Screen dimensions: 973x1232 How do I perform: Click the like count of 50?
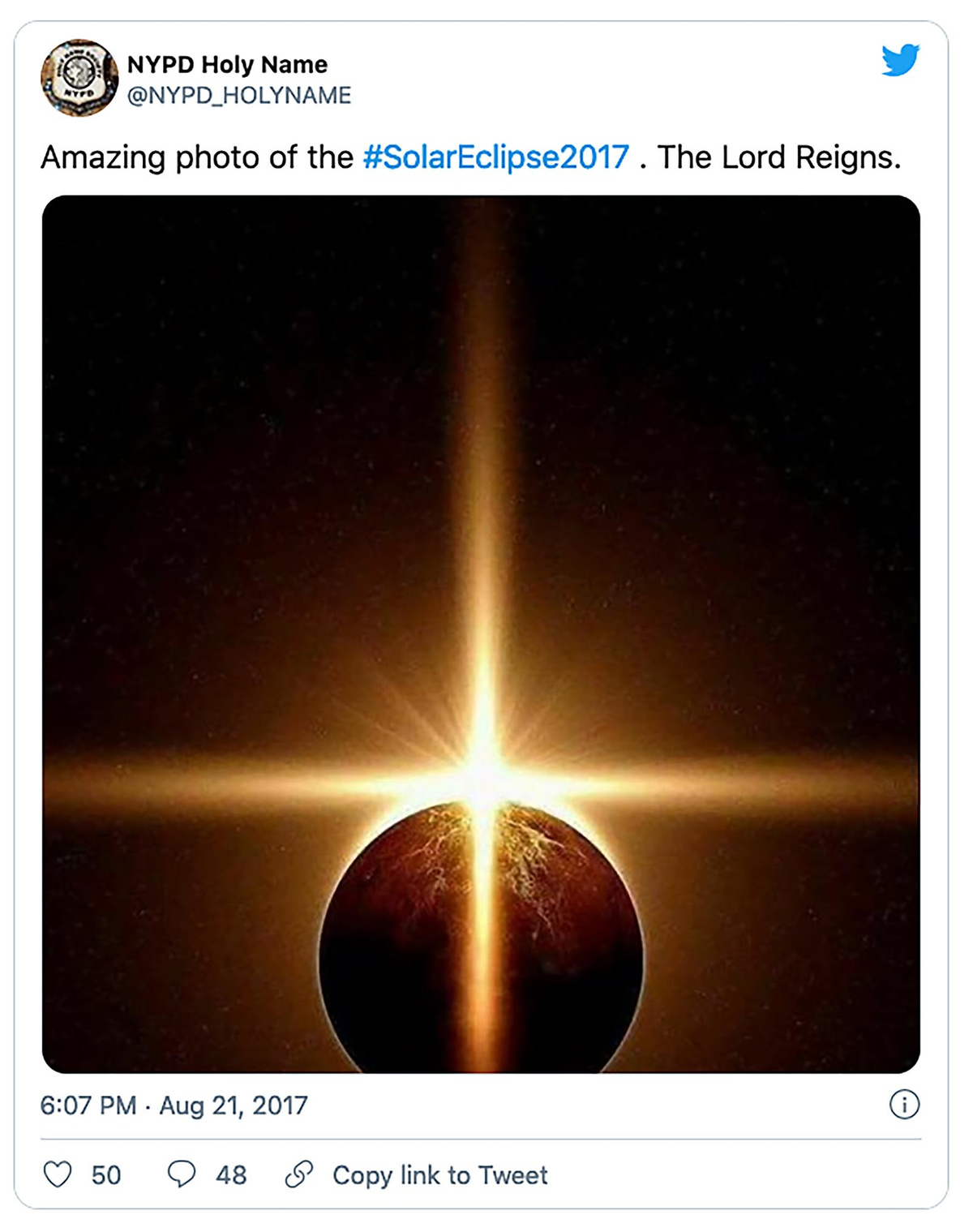[106, 1174]
